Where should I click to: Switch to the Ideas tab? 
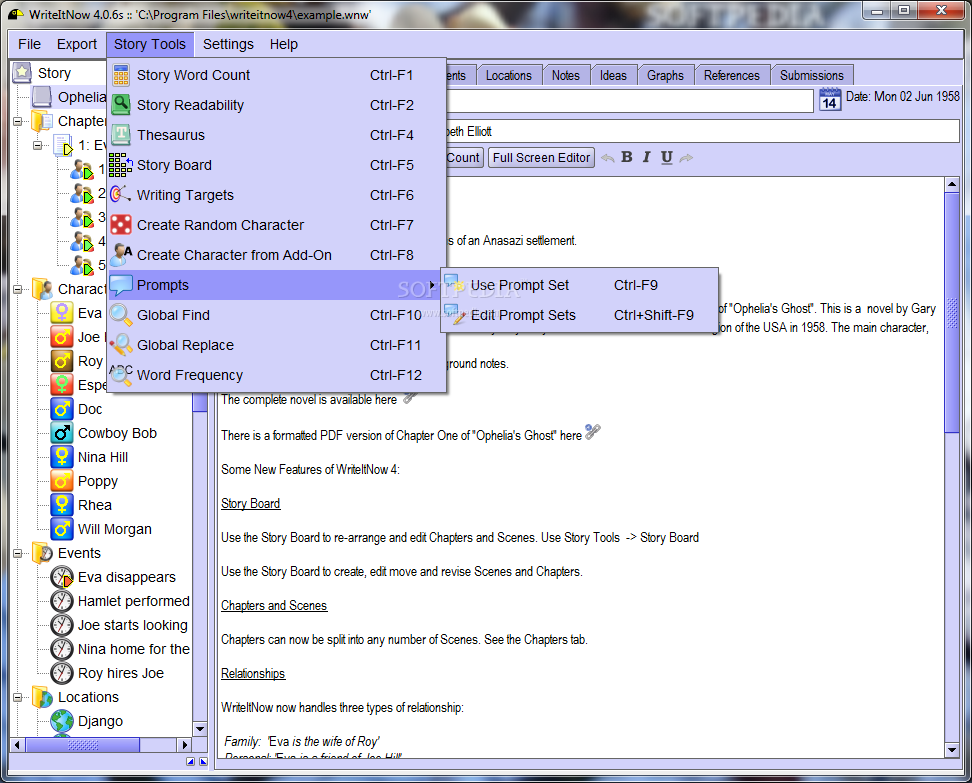coord(613,75)
